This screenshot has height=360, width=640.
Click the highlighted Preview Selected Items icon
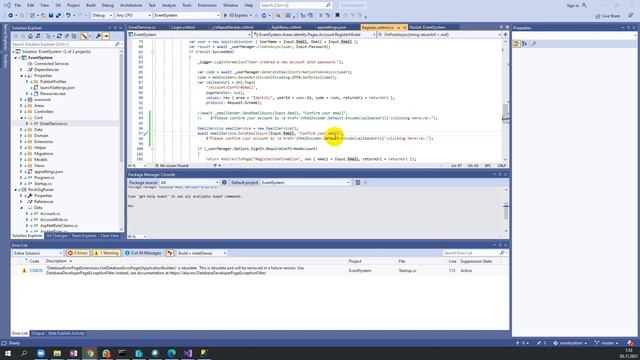106,36
